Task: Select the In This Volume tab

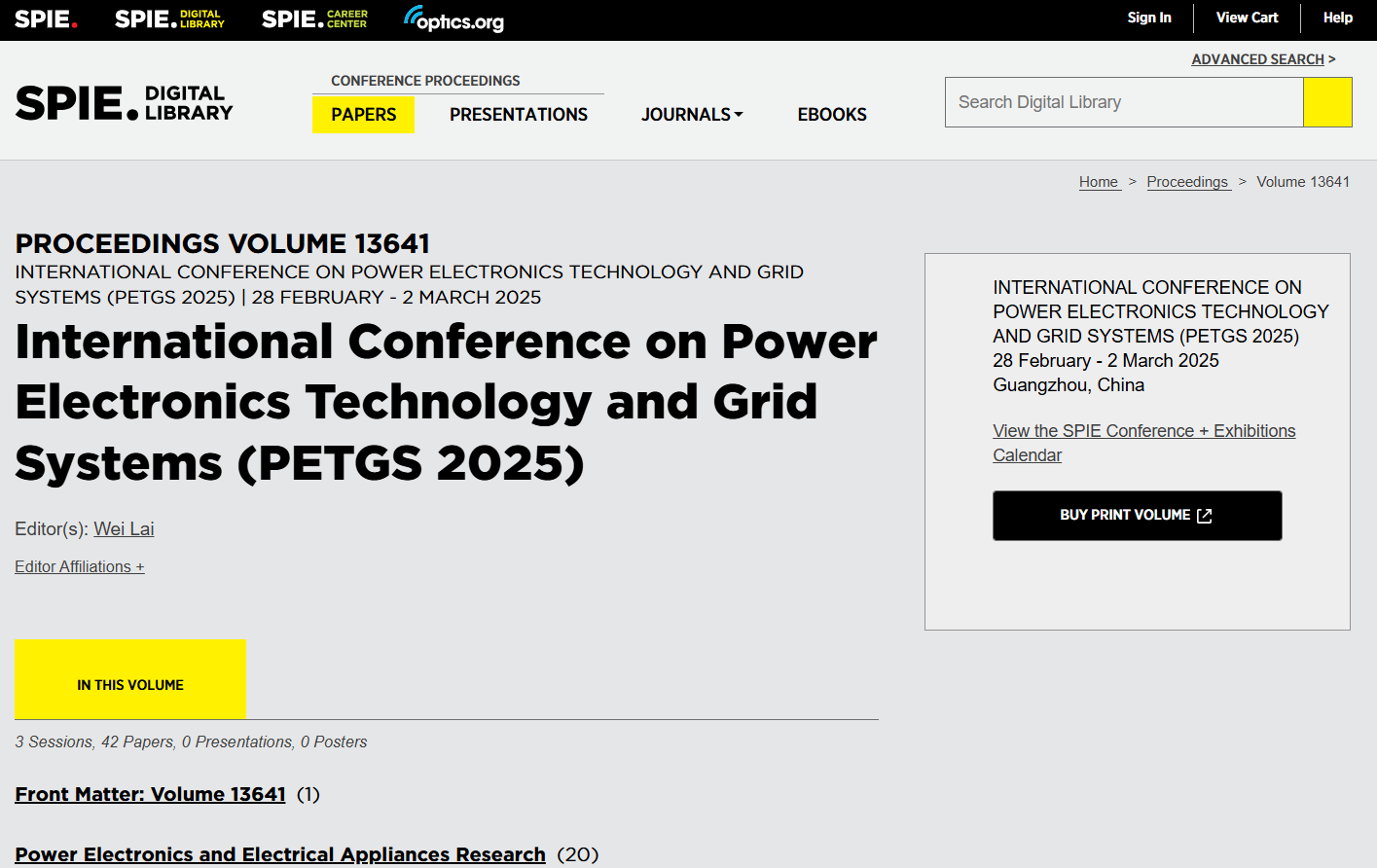Action: (130, 679)
